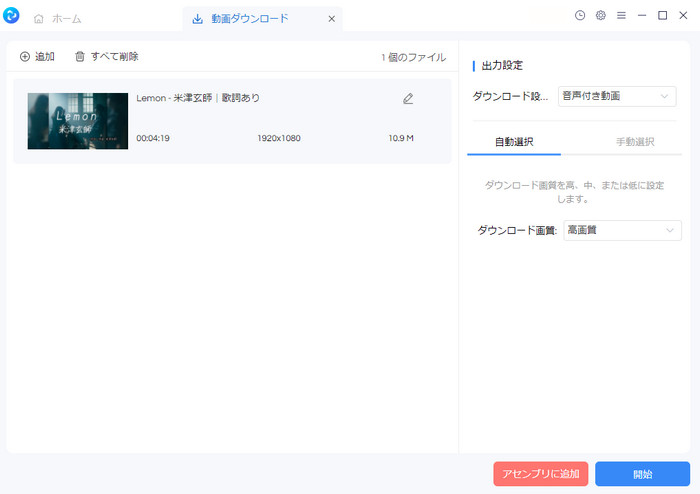Switch to the 手動選択 tab
This screenshot has width=700, height=494.
pyautogui.click(x=635, y=142)
